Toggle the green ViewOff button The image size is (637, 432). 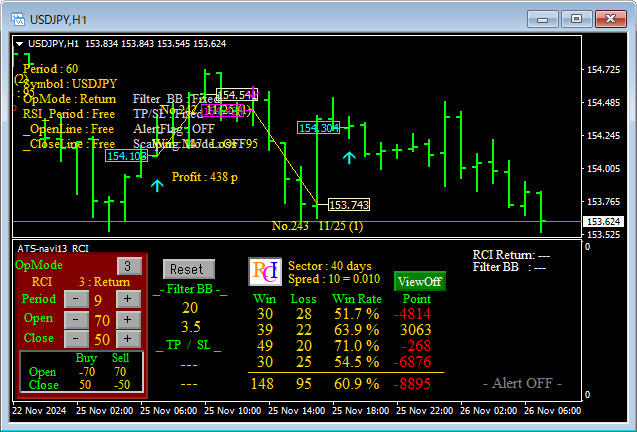point(420,281)
